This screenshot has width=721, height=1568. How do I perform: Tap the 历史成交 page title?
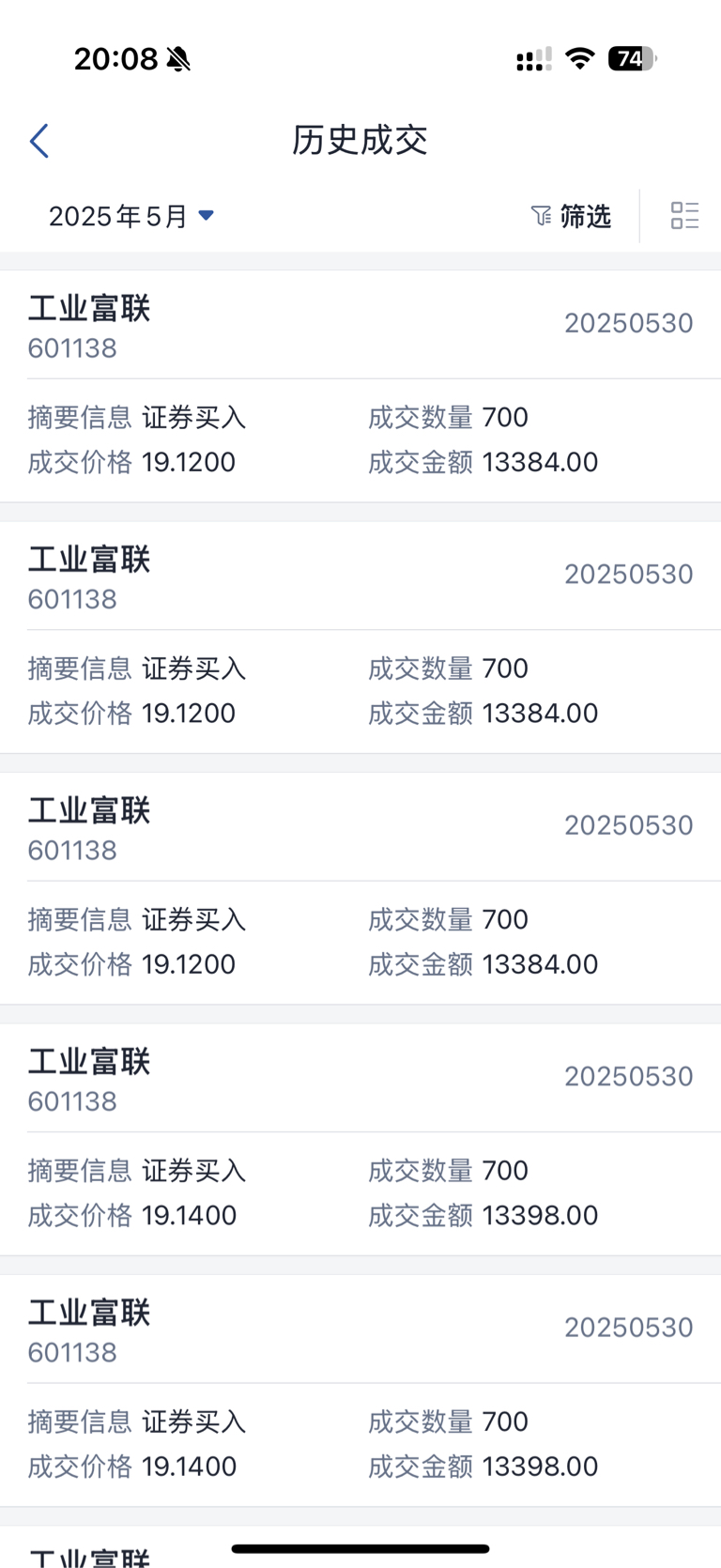[360, 141]
